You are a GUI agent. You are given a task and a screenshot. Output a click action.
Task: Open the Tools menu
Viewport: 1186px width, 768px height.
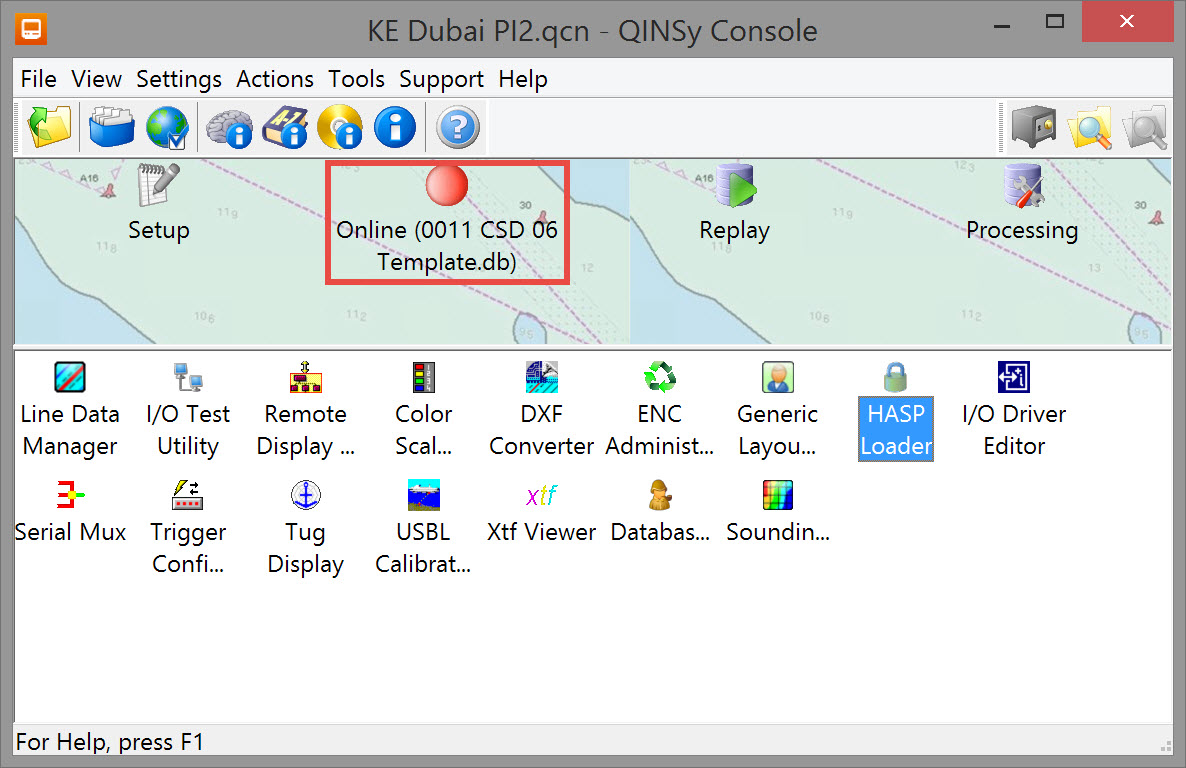(356, 79)
